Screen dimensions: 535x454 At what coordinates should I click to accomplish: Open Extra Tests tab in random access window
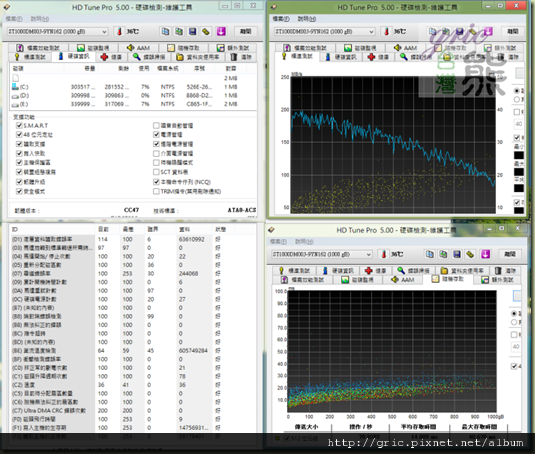tap(497, 280)
